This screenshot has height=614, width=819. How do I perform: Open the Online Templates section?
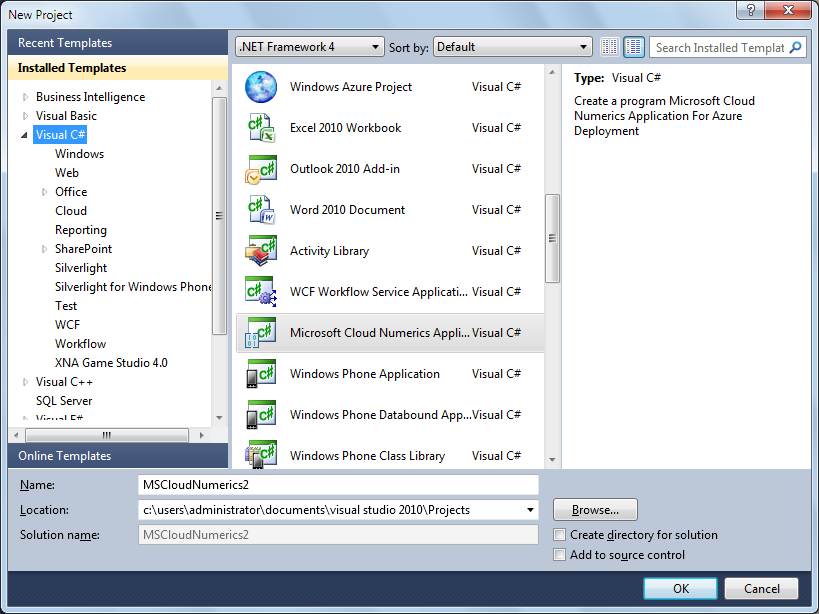point(118,456)
